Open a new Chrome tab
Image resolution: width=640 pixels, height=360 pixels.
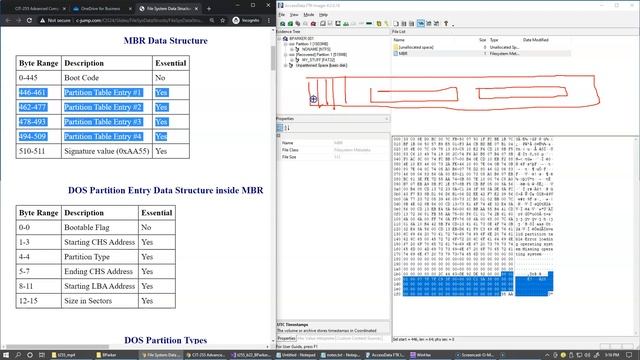(x=209, y=8)
